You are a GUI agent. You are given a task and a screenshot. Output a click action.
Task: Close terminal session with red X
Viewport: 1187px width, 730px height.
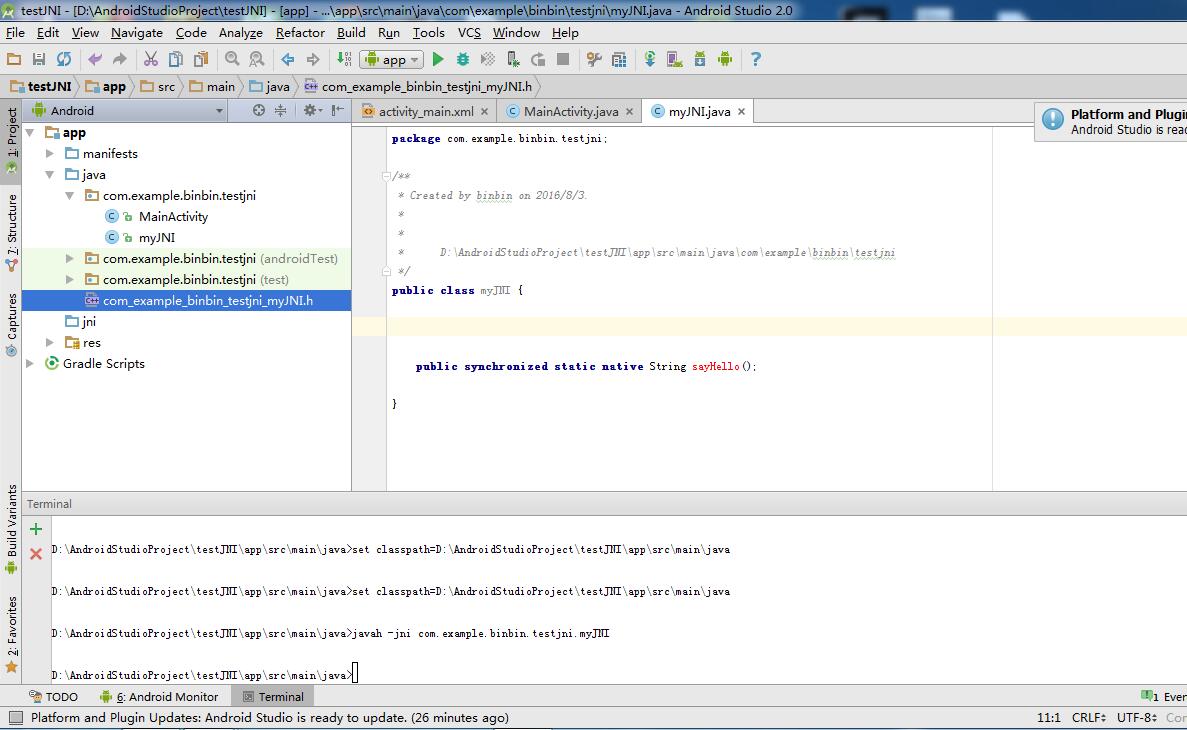(x=36, y=554)
